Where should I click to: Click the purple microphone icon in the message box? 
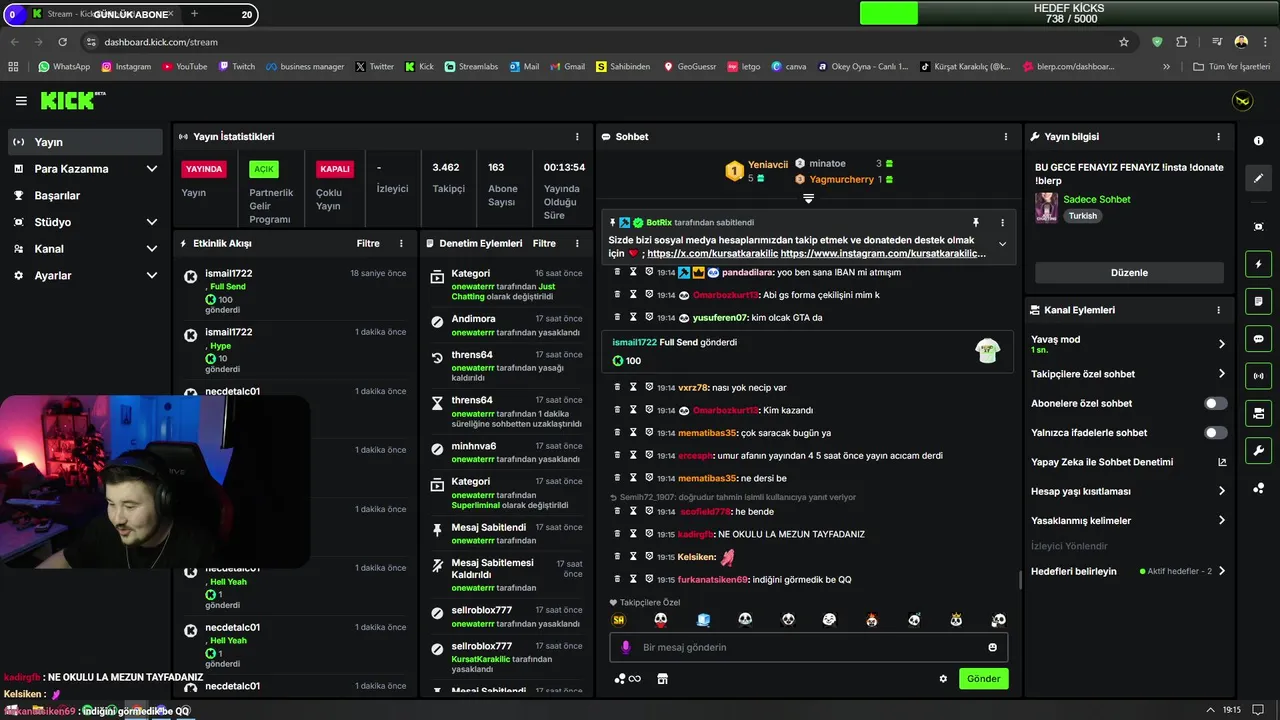pos(626,647)
